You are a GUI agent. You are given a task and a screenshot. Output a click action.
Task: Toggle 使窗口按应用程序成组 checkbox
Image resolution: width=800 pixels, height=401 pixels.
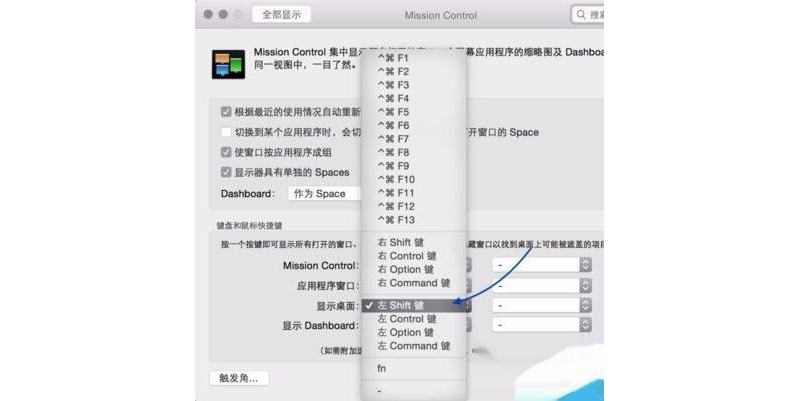tap(226, 152)
